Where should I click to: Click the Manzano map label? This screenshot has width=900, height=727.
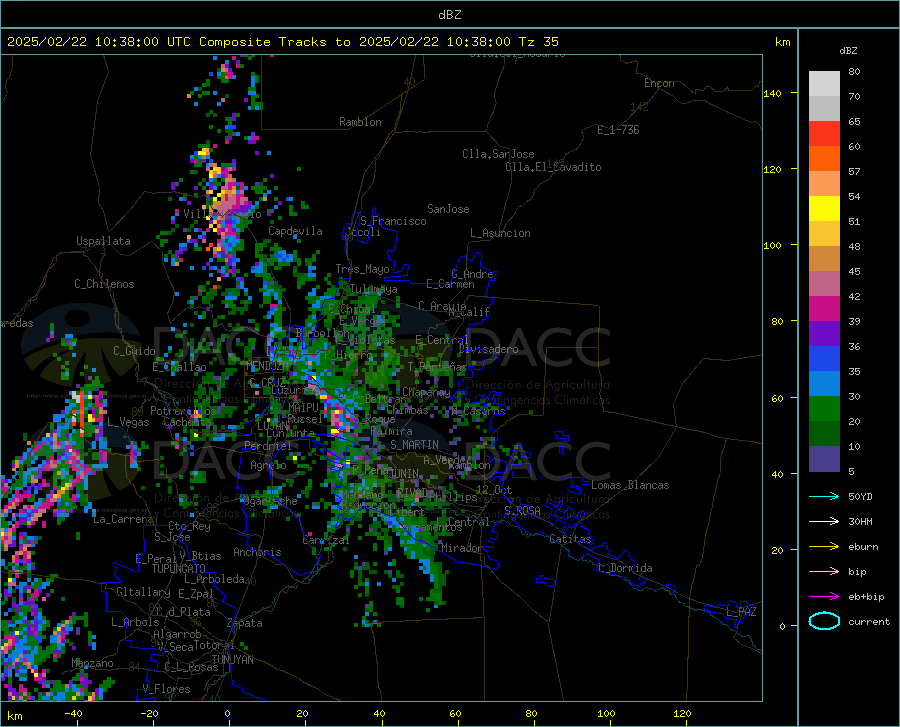click(x=92, y=663)
